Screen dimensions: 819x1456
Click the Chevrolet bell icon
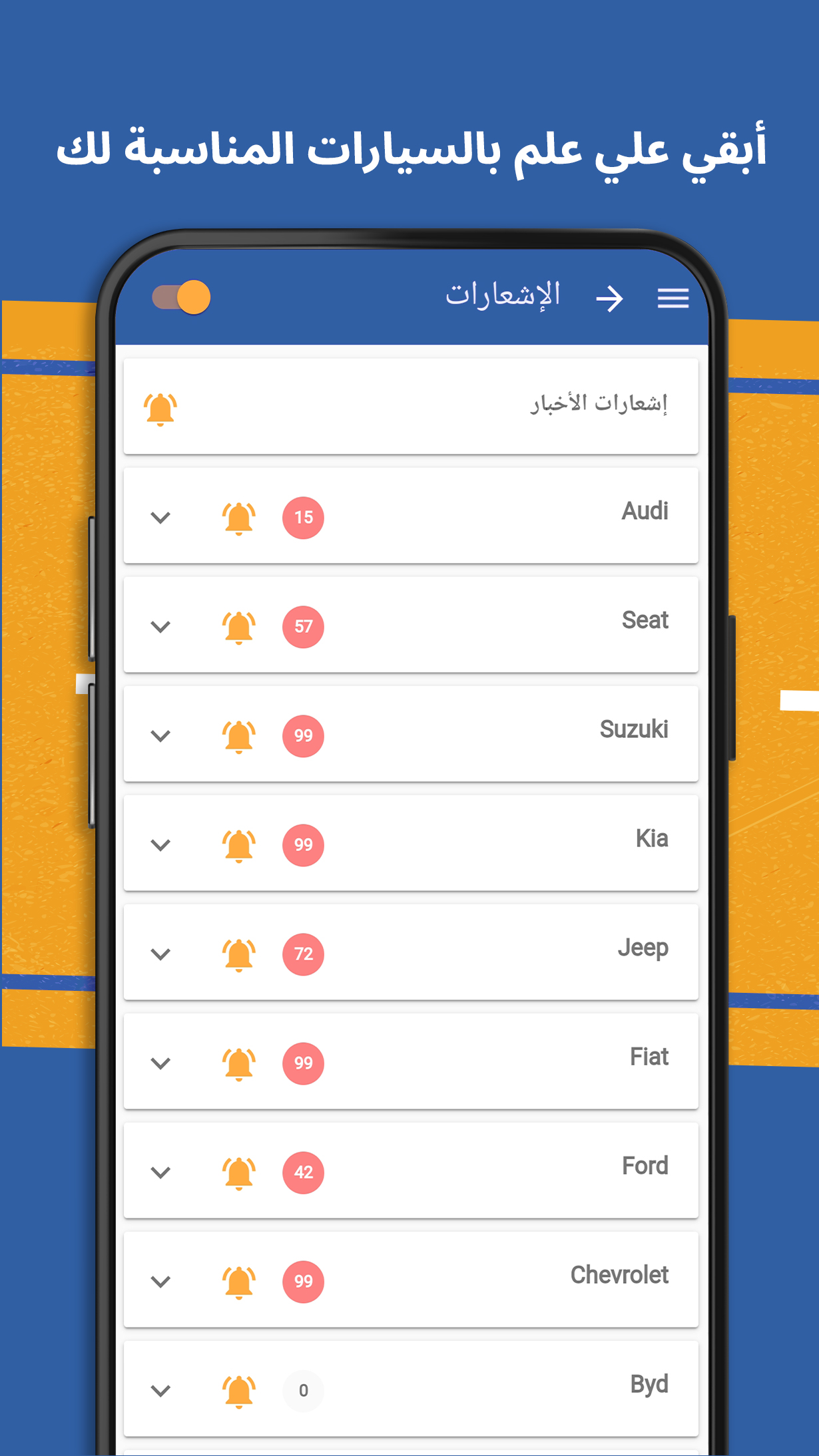click(x=238, y=1282)
